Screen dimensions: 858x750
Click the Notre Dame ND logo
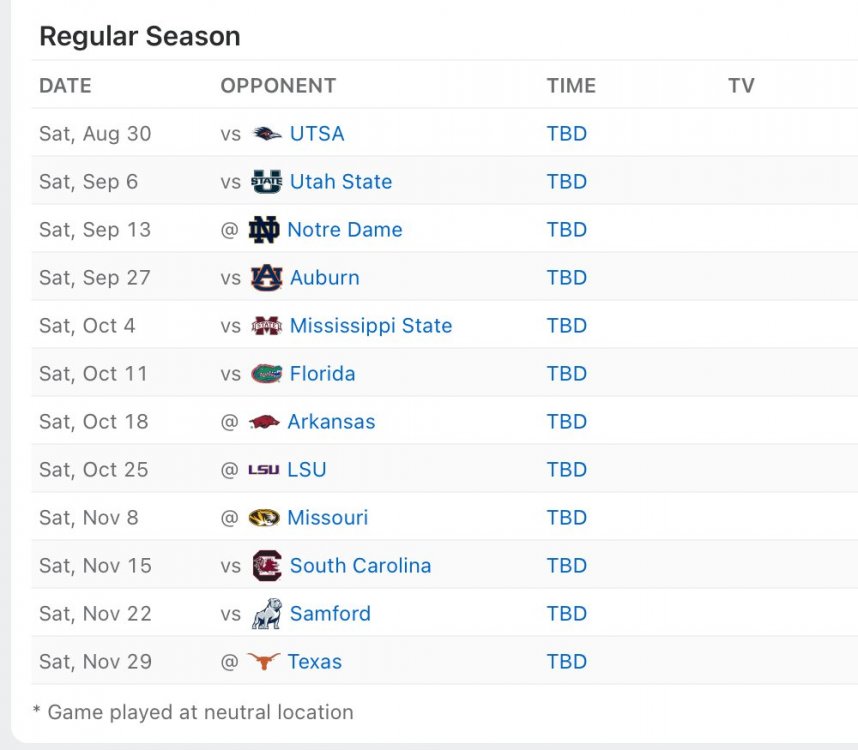(x=264, y=230)
